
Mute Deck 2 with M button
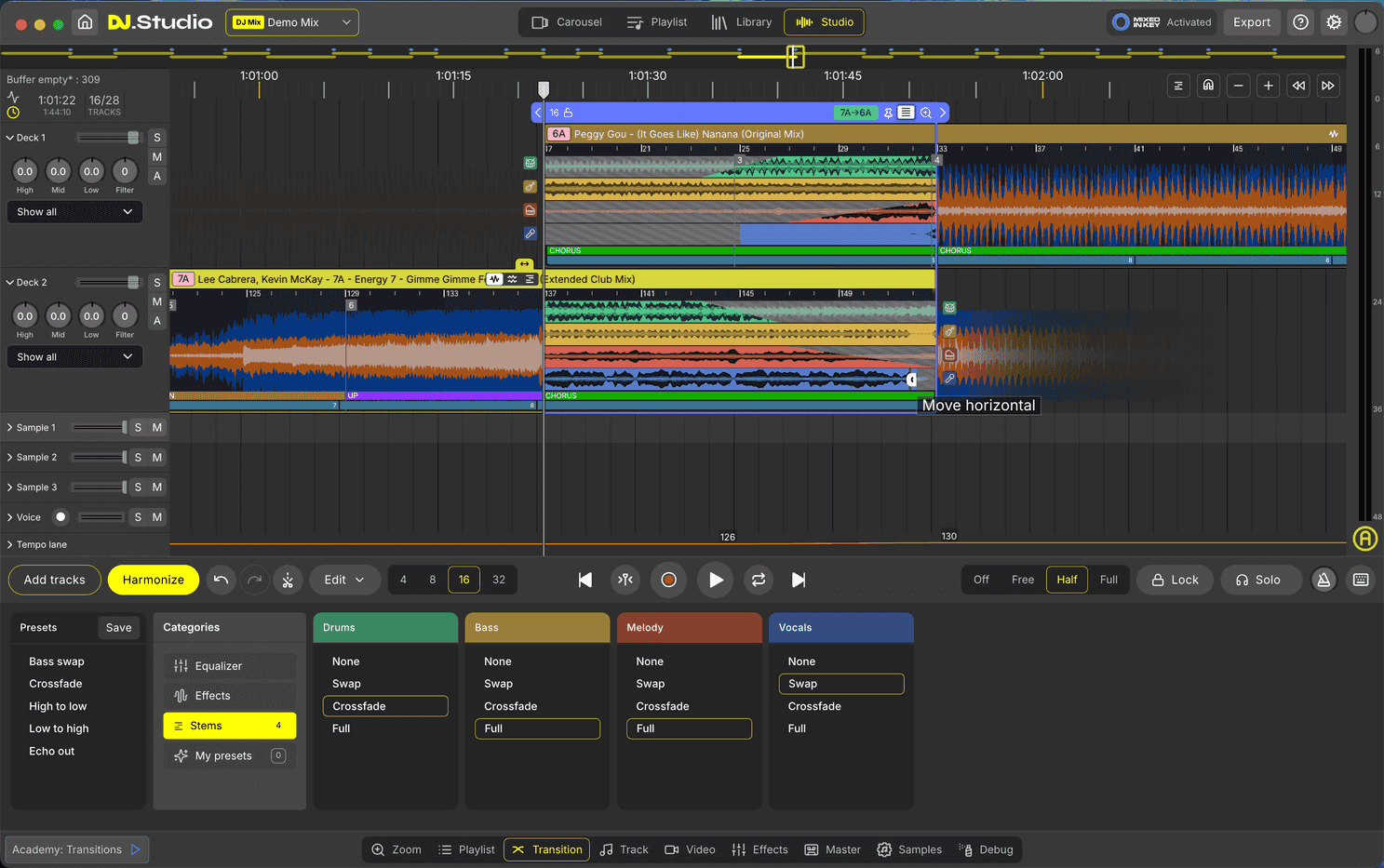click(157, 301)
